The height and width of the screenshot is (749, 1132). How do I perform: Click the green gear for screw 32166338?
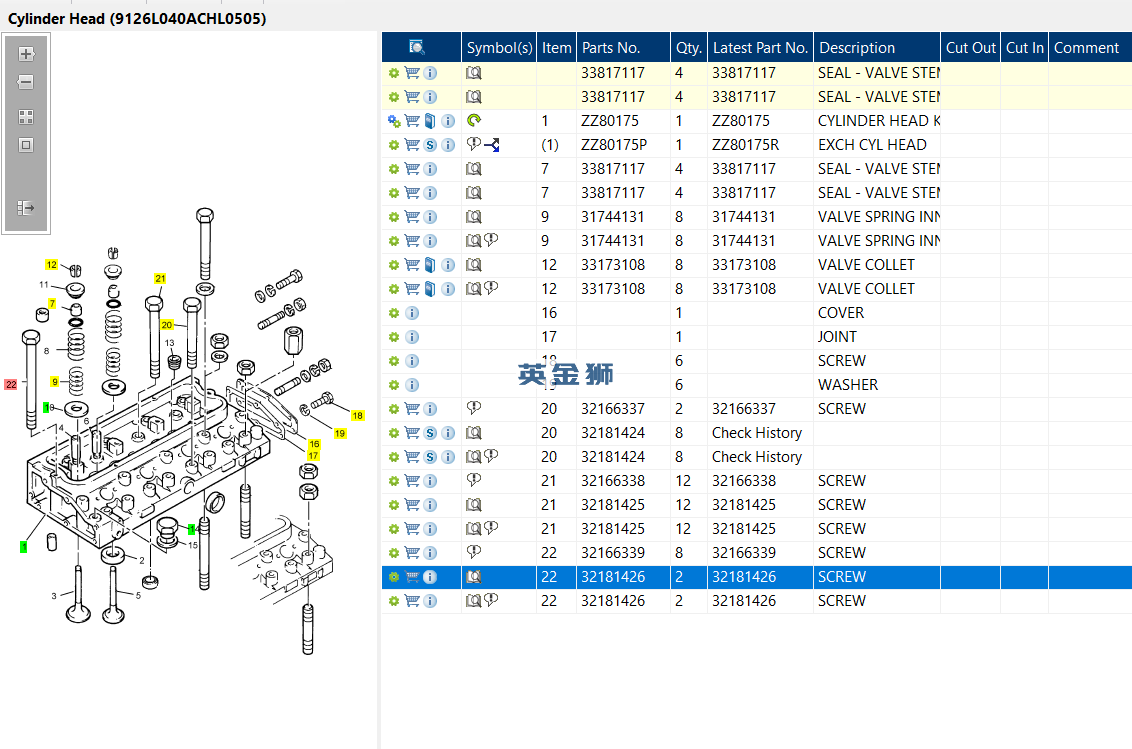[393, 481]
